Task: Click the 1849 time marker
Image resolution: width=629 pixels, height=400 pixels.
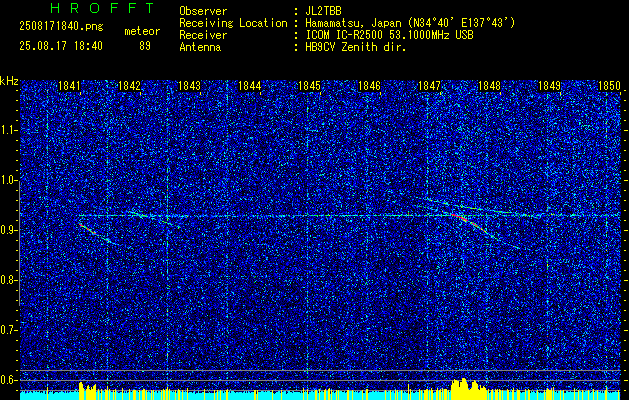Action: 549,86
